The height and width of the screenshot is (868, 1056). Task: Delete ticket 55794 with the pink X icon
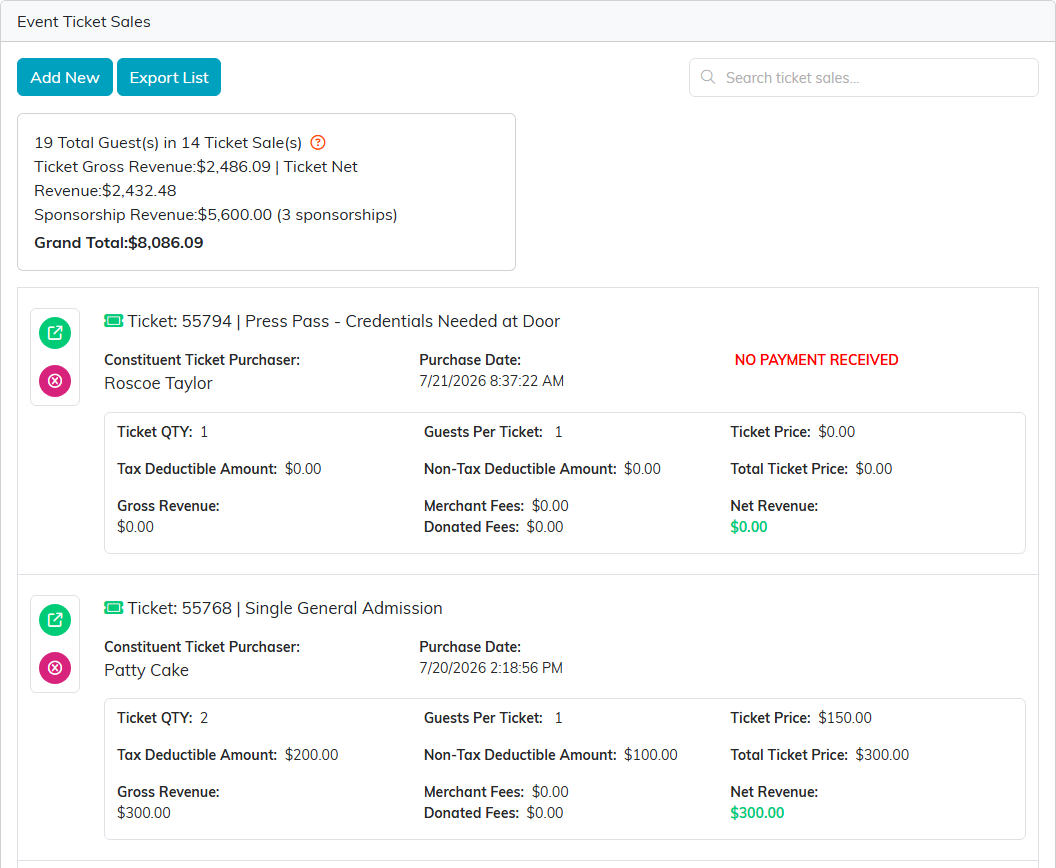coord(55,381)
